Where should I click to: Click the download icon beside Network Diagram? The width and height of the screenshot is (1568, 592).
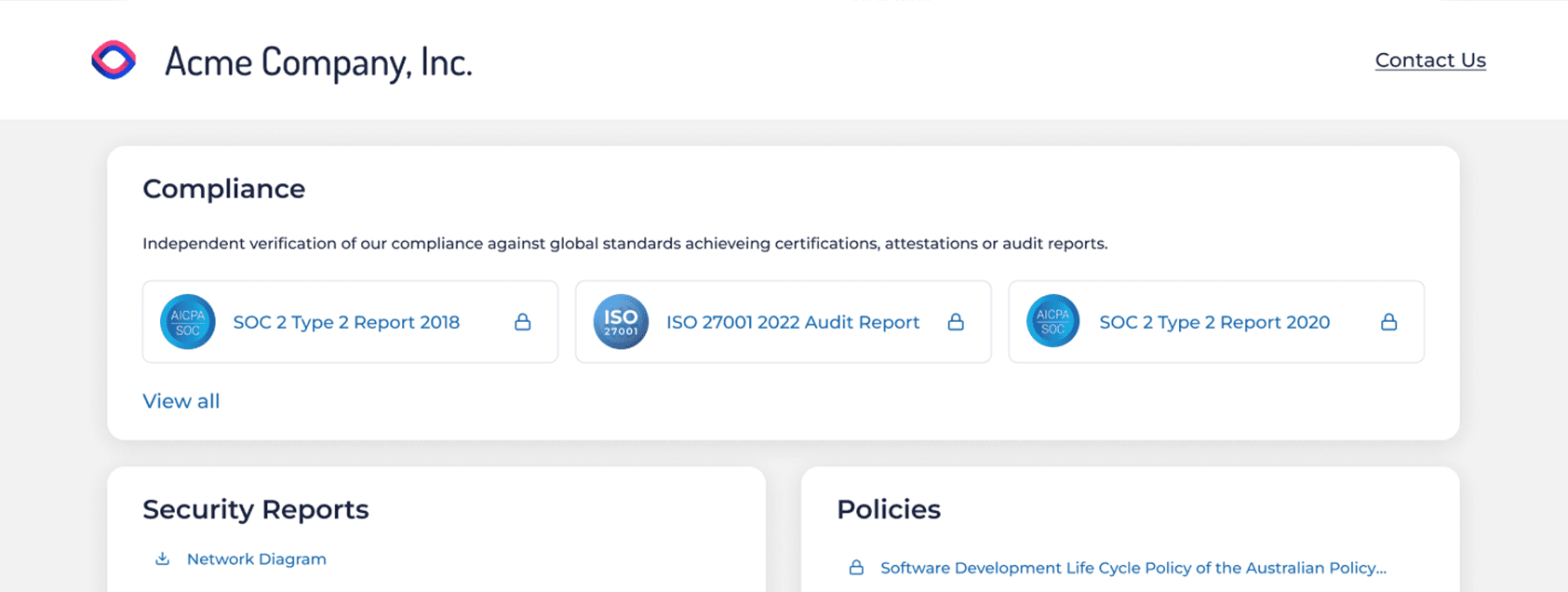(x=162, y=558)
